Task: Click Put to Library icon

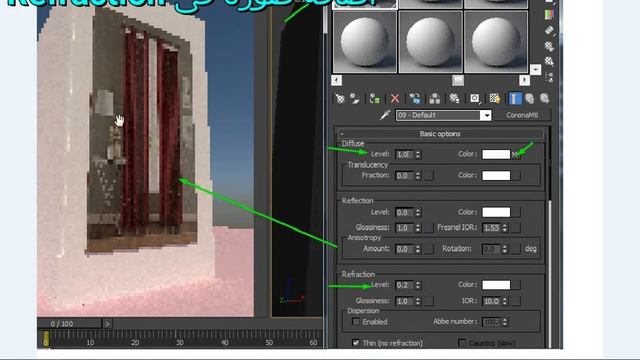Action: [x=454, y=98]
